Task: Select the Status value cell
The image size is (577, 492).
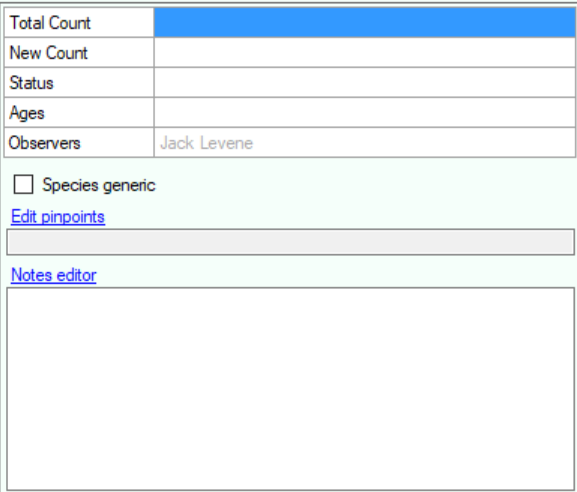Action: point(365,83)
